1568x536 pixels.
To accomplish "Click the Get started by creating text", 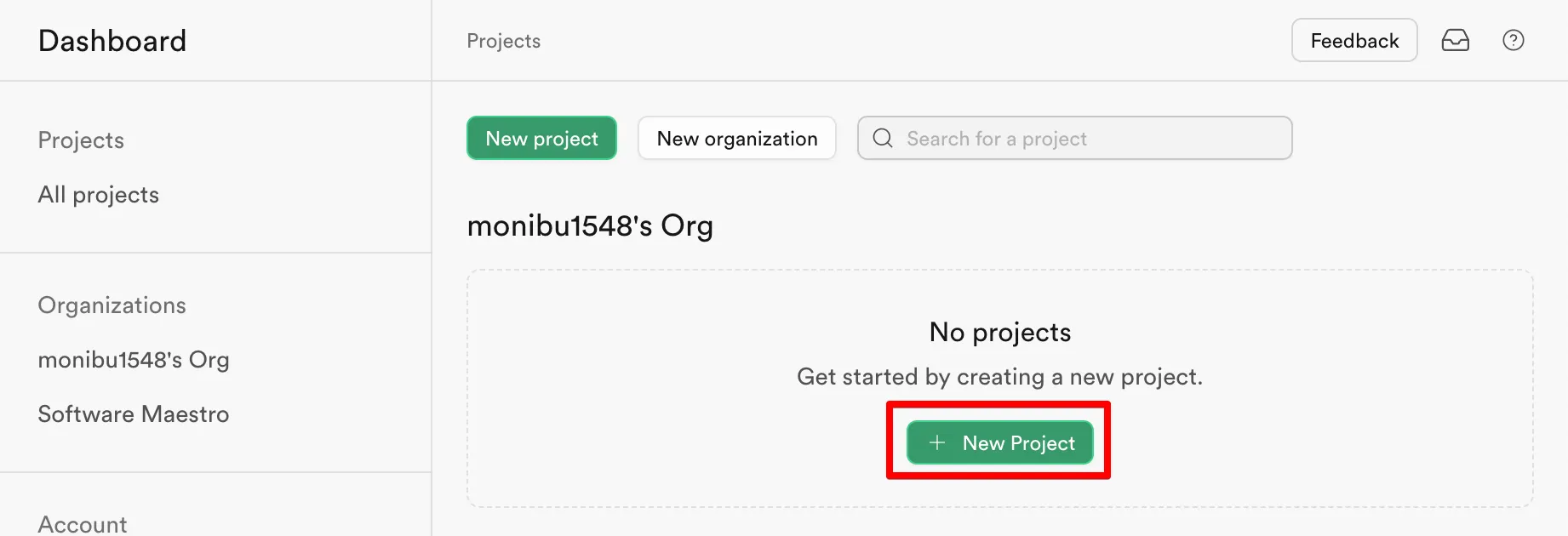I will (999, 377).
